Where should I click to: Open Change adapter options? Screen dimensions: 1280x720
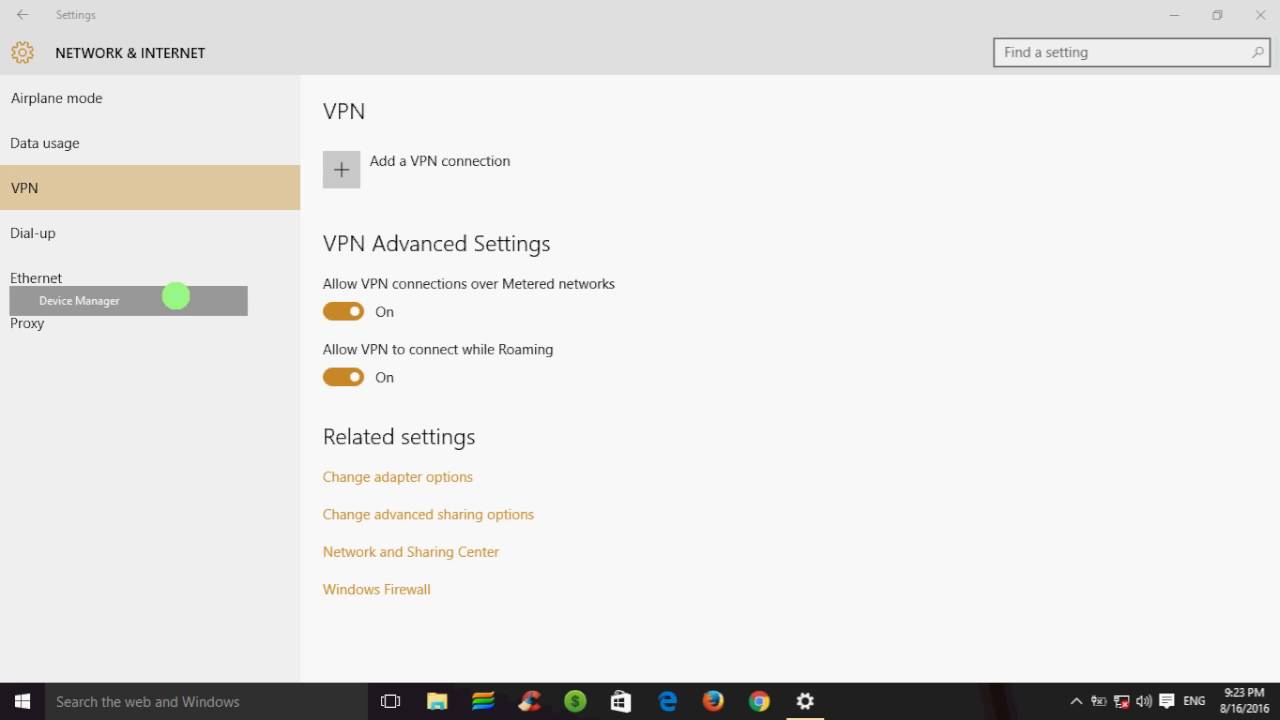(397, 477)
